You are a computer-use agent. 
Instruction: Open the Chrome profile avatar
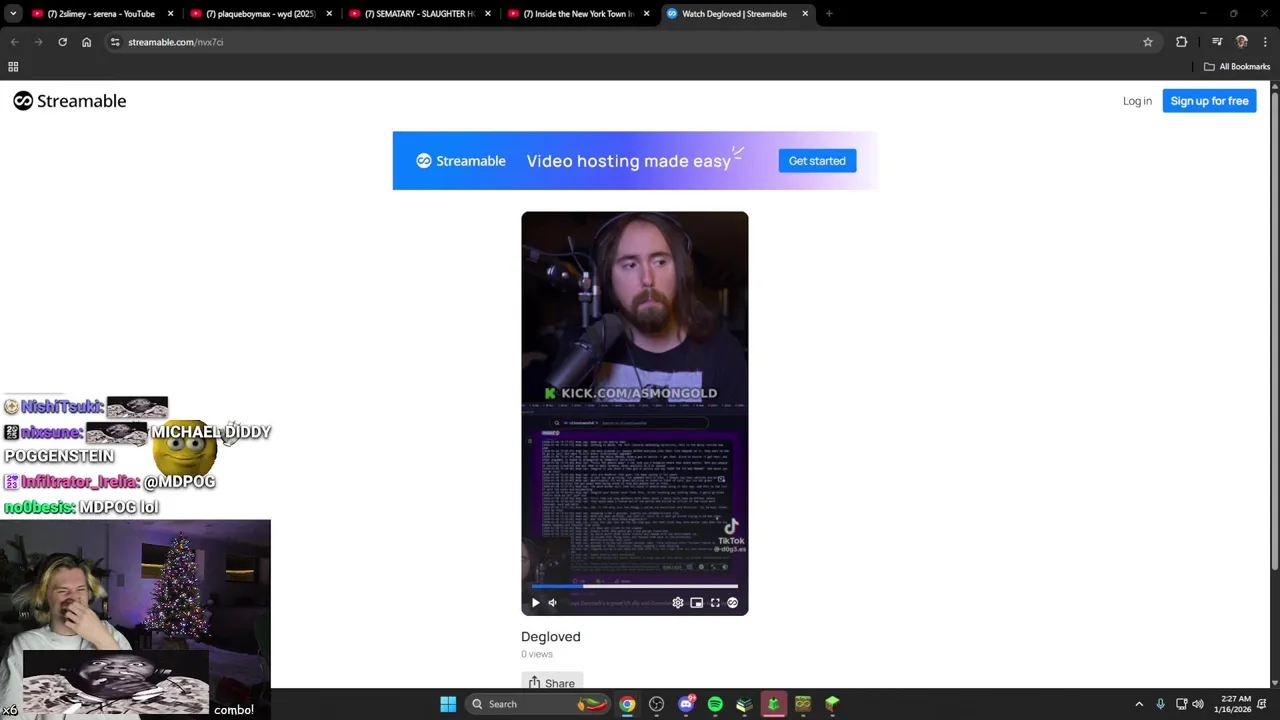pyautogui.click(x=1242, y=42)
